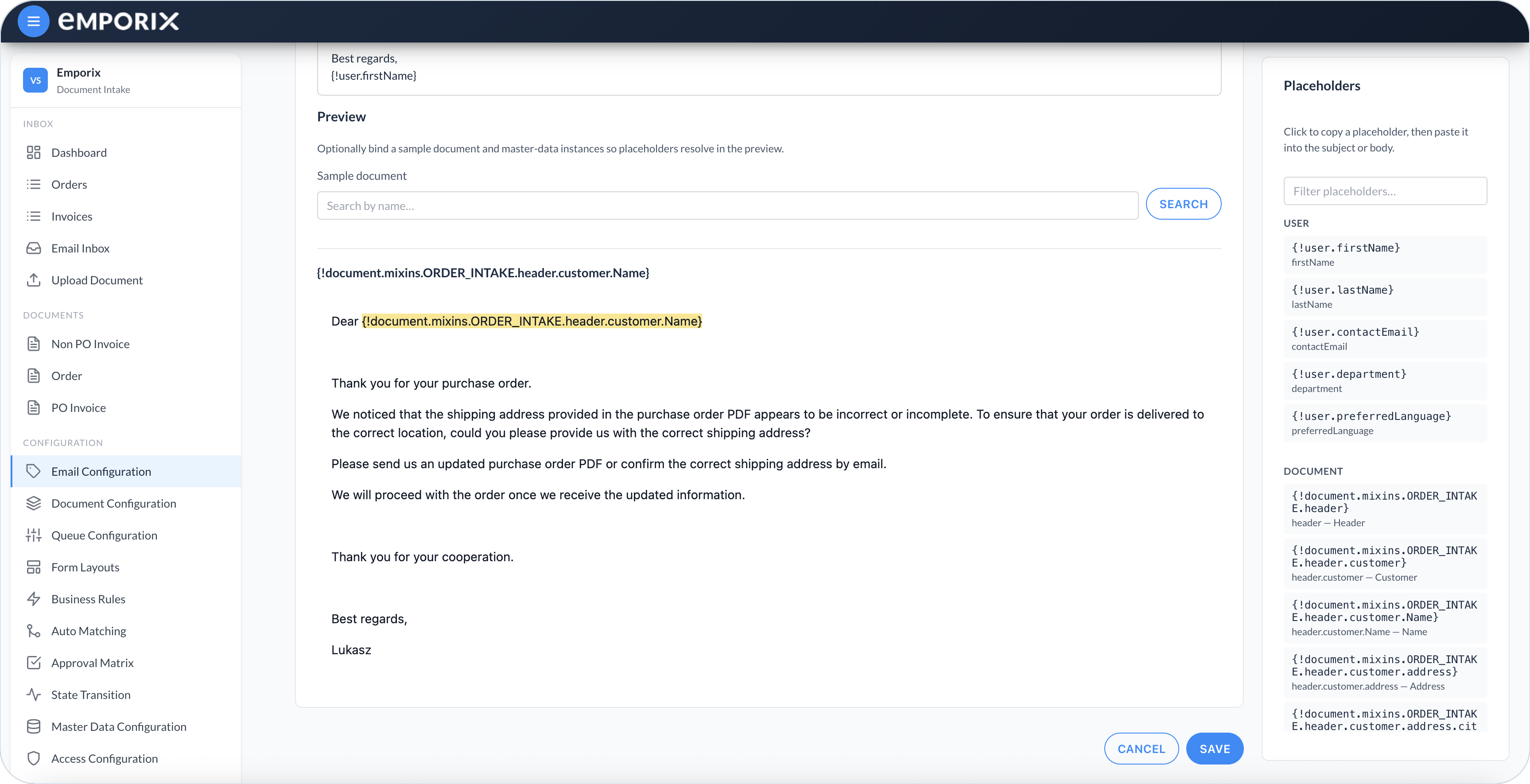
Task: Copy the {!user.department} placeholder
Action: 1385,381
